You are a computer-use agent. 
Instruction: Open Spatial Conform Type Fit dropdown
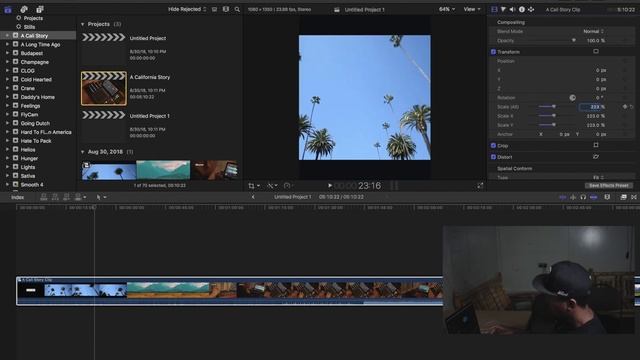click(598, 178)
